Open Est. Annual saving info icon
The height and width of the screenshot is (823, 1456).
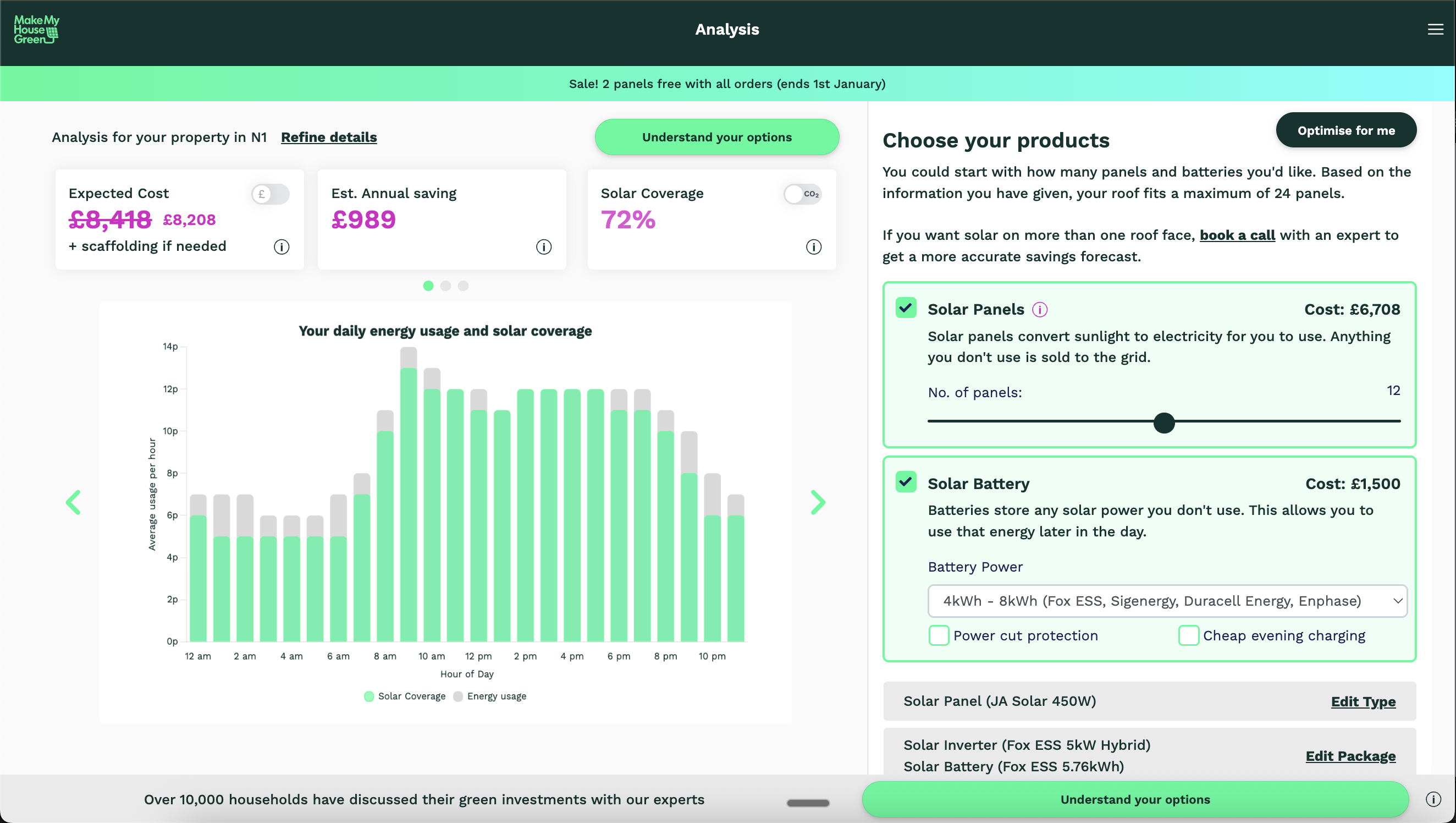543,246
